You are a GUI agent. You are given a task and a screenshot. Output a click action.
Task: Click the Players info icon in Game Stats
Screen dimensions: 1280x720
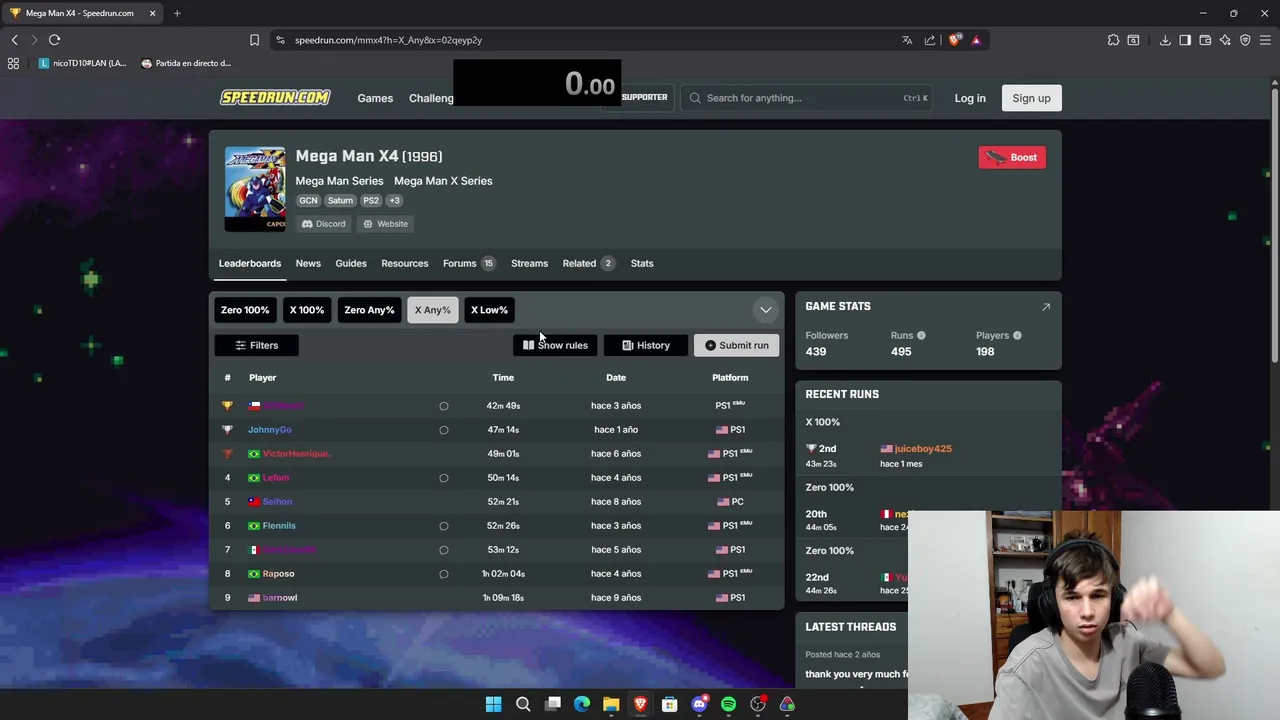(1017, 336)
